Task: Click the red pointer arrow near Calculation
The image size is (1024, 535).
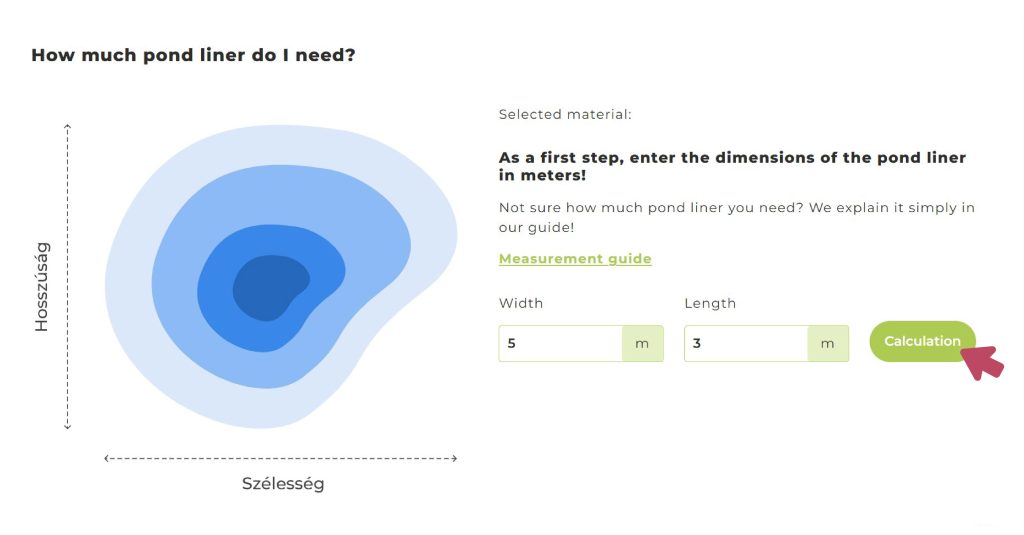Action: click(x=984, y=363)
